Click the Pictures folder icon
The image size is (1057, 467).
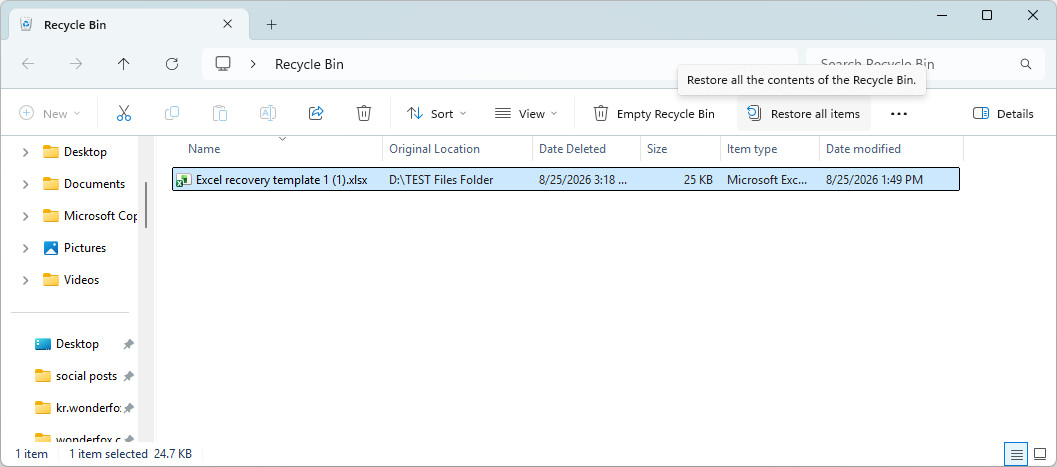point(51,248)
